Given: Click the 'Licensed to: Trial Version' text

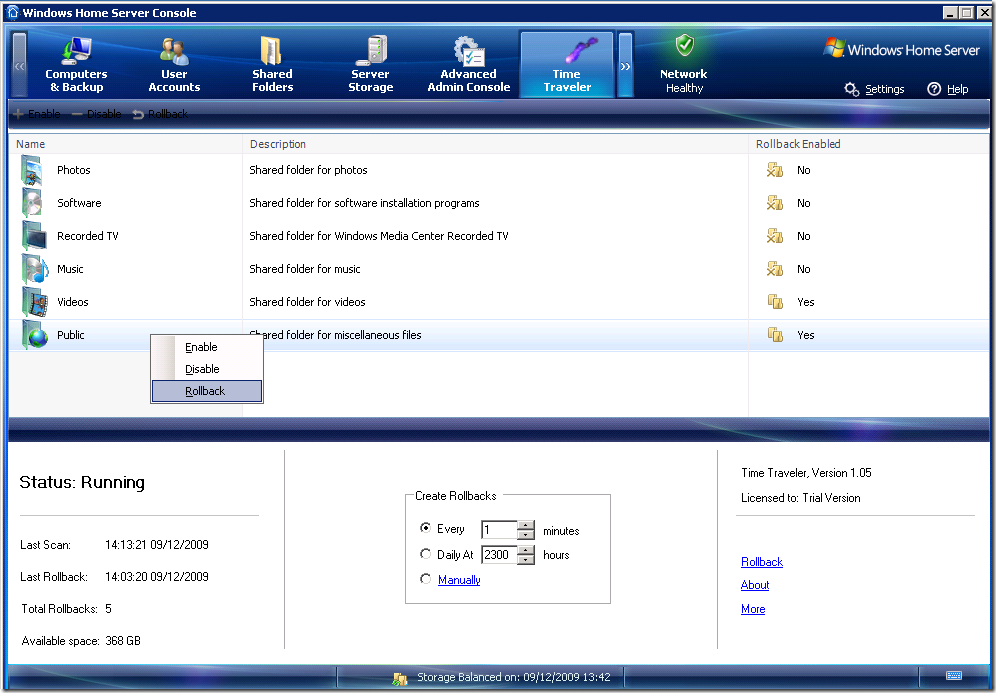Looking at the screenshot, I should coord(800,498).
